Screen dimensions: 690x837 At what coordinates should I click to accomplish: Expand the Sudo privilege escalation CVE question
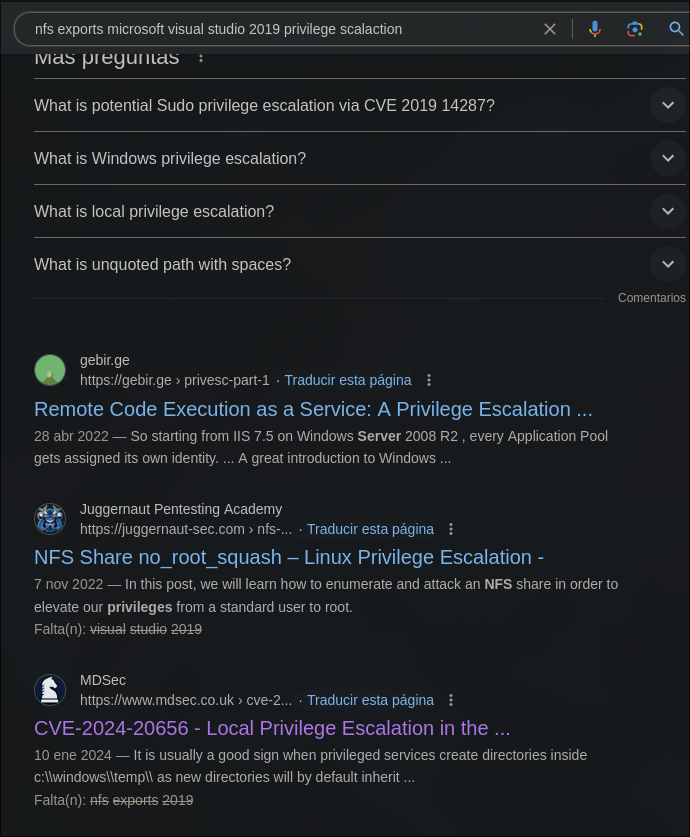(360, 105)
